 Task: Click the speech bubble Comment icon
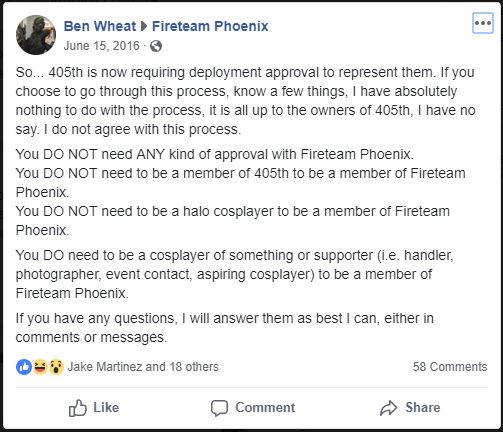click(x=219, y=408)
